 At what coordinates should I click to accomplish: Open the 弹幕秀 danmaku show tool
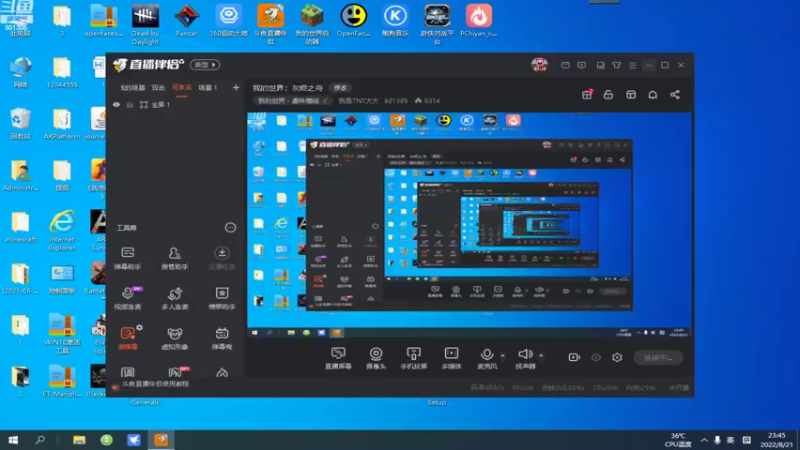click(221, 338)
